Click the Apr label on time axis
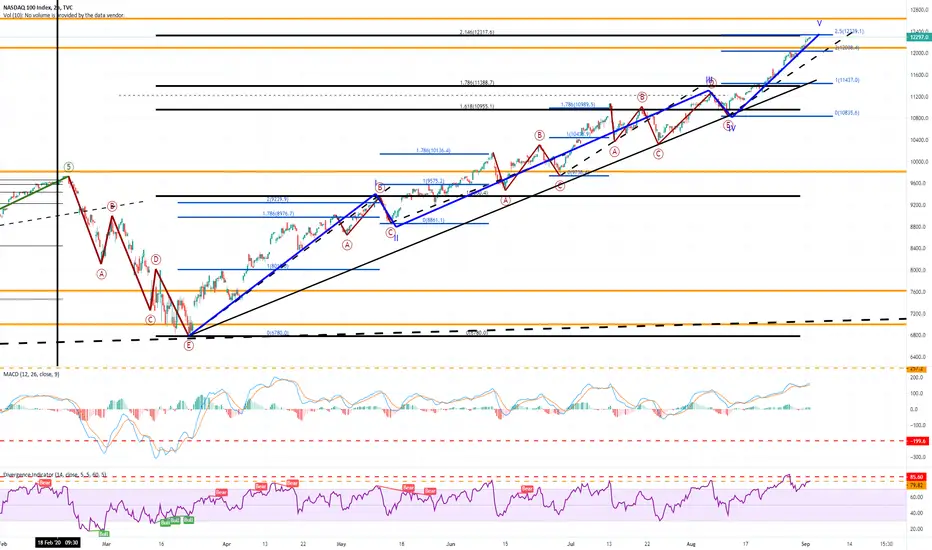 tap(226, 543)
